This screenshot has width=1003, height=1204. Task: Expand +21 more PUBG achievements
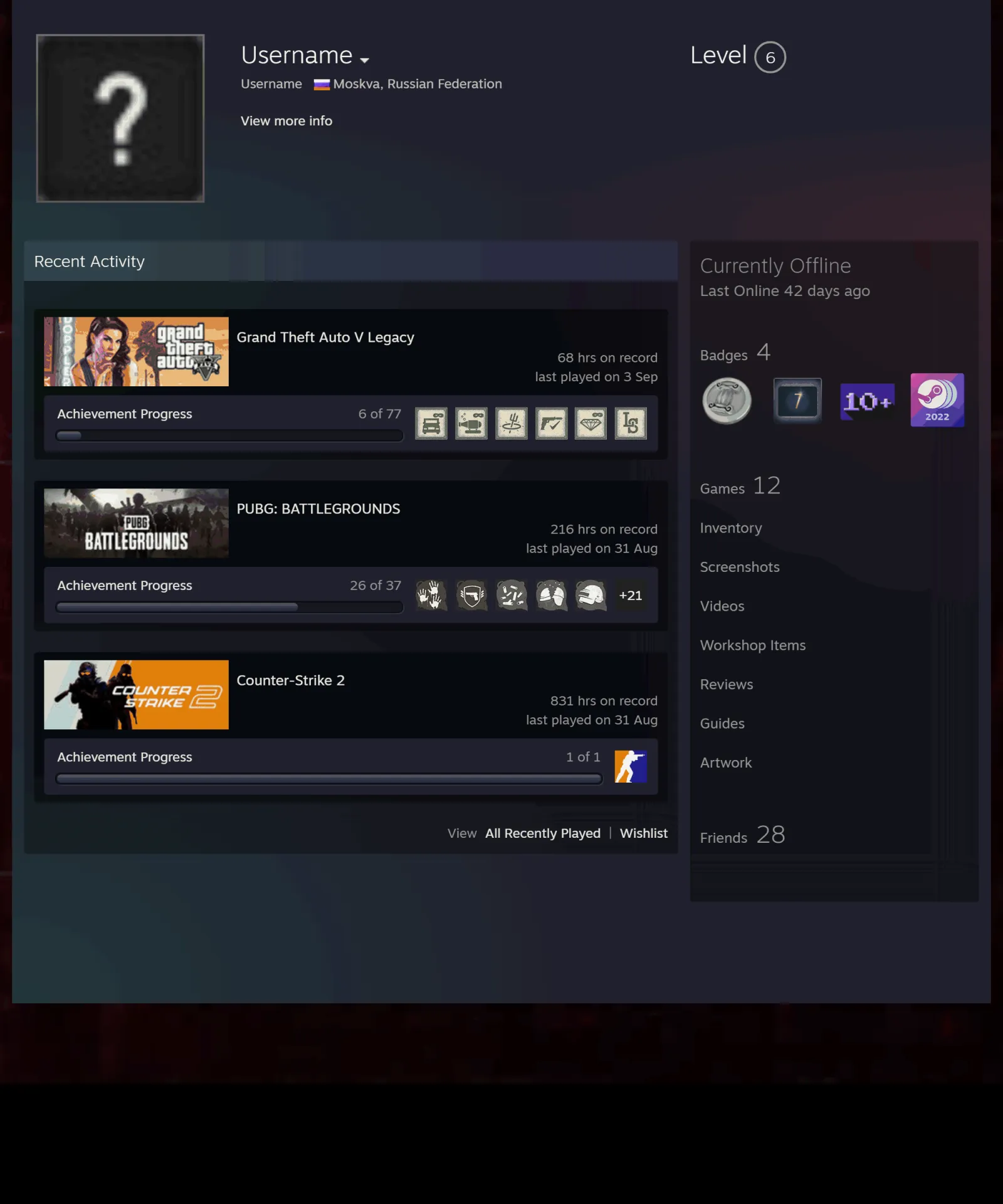coord(631,595)
